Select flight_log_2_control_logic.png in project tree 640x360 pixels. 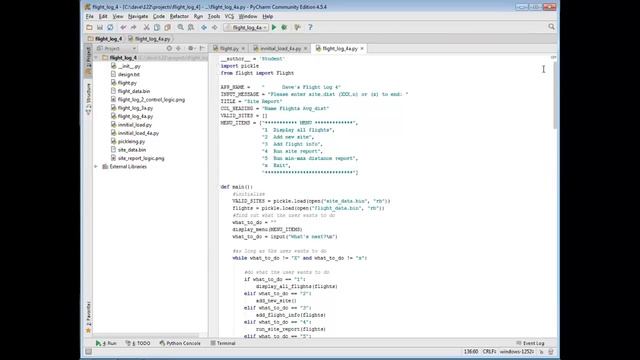click(151, 100)
